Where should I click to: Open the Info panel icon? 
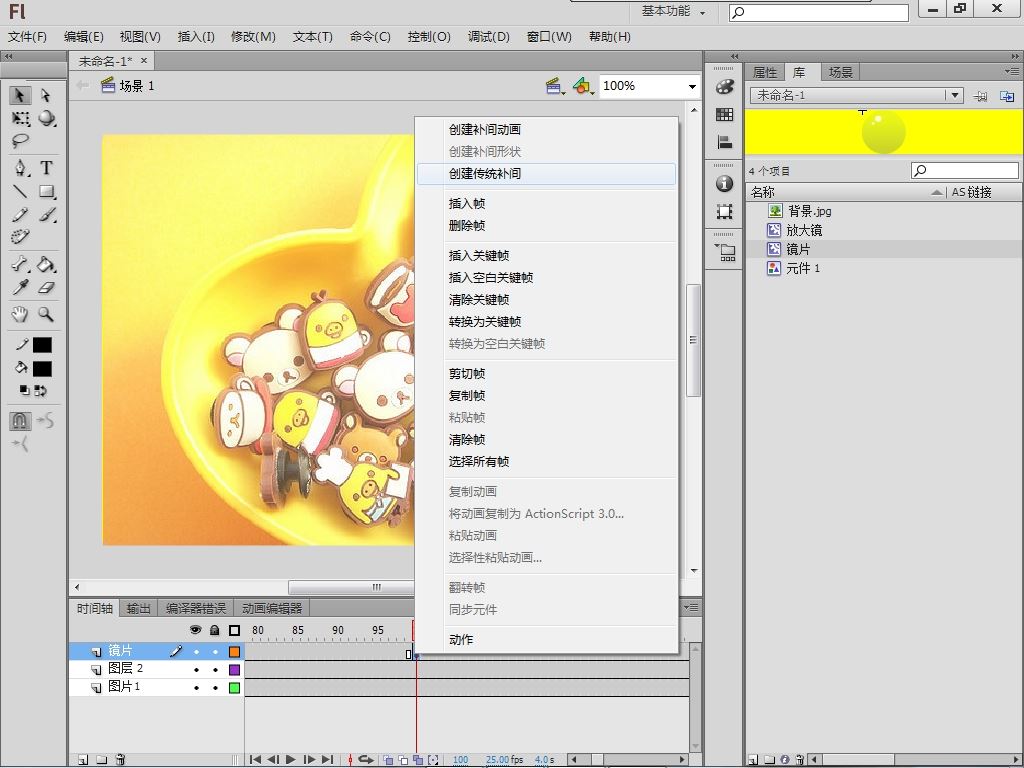[724, 184]
